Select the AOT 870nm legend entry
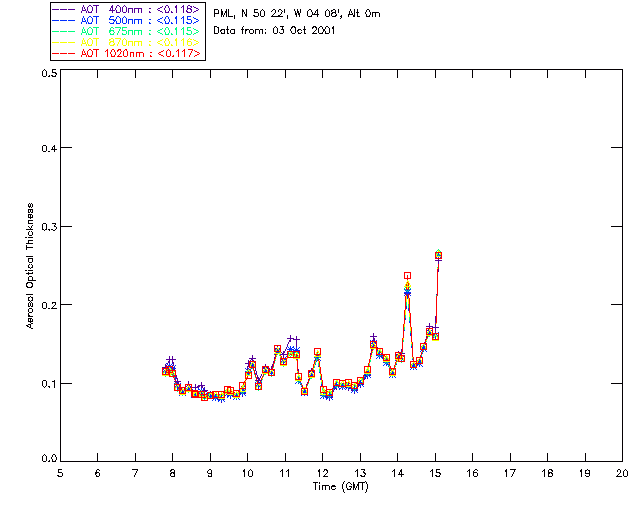 coord(126,42)
